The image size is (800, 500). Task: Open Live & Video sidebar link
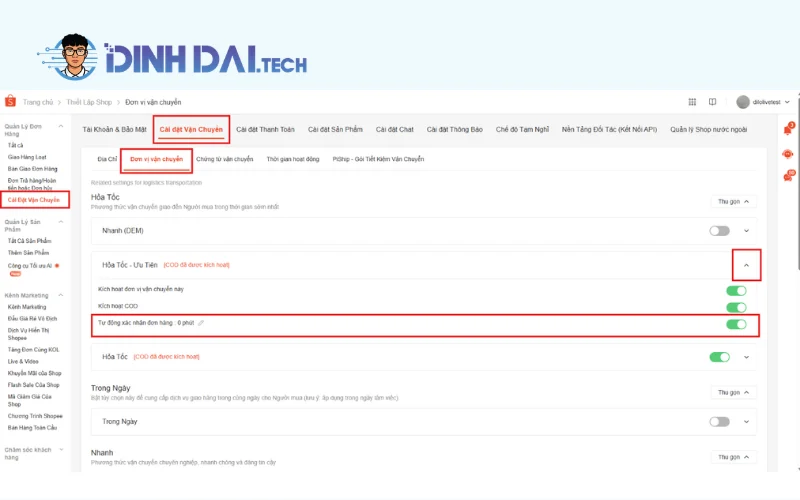(23, 362)
